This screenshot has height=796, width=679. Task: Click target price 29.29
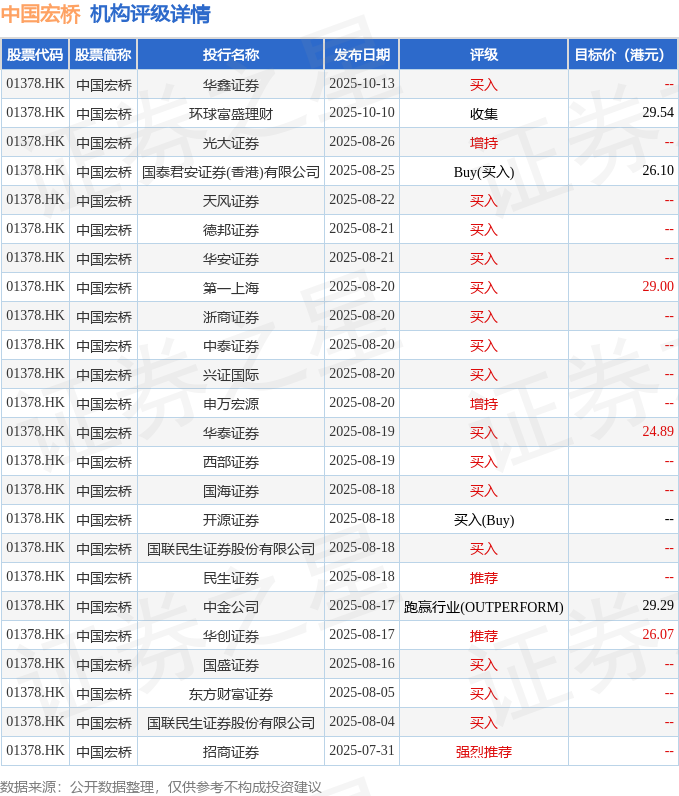click(x=658, y=605)
